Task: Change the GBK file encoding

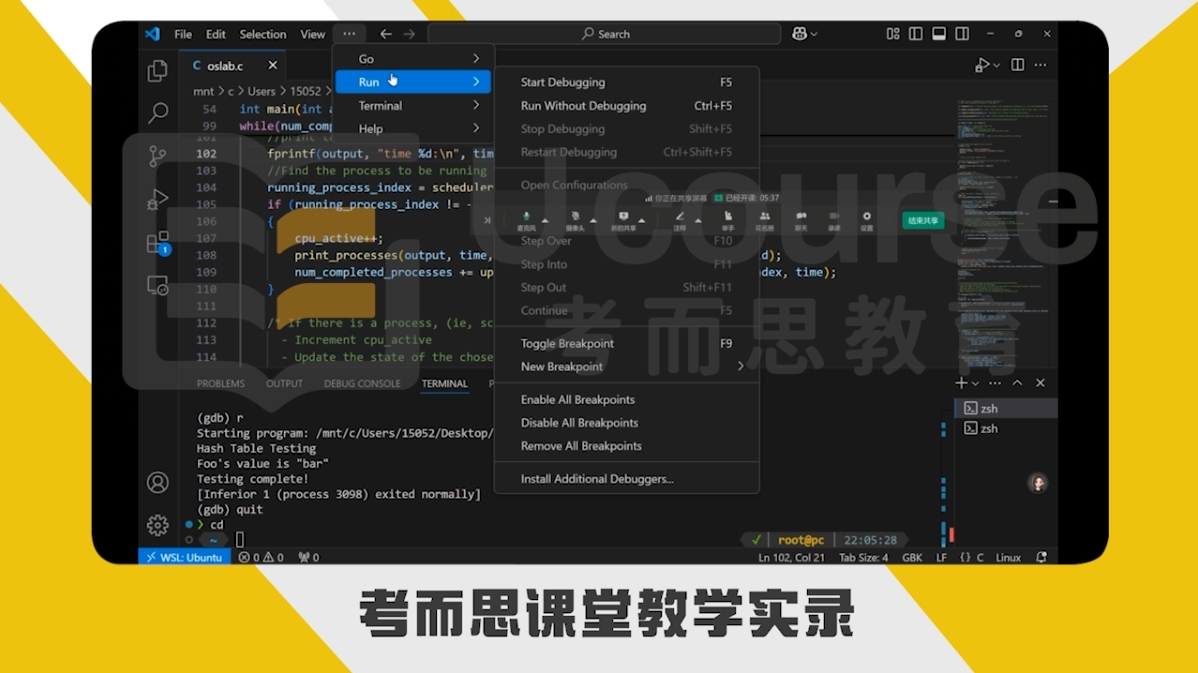Action: (x=912, y=558)
